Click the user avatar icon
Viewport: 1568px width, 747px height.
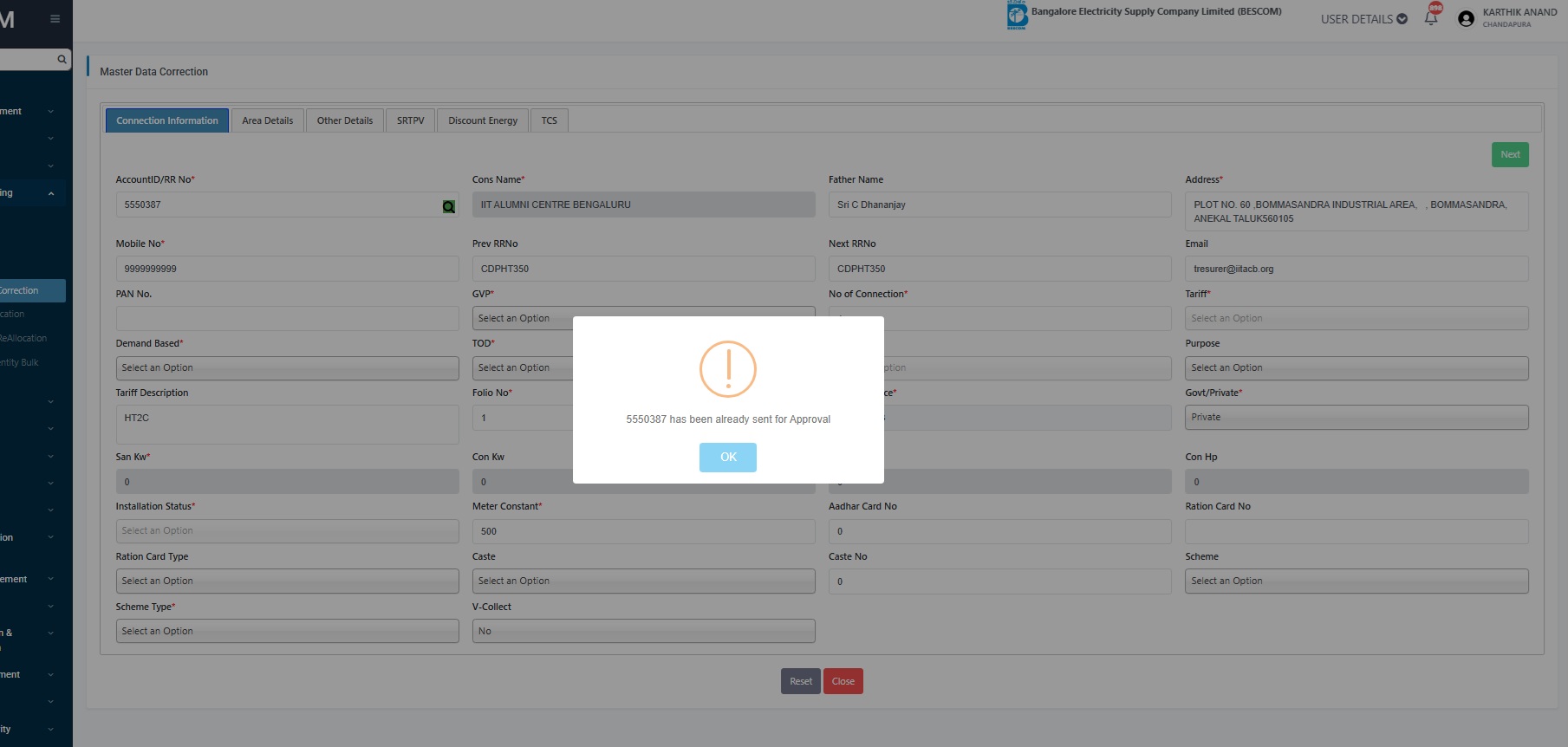[x=1466, y=18]
